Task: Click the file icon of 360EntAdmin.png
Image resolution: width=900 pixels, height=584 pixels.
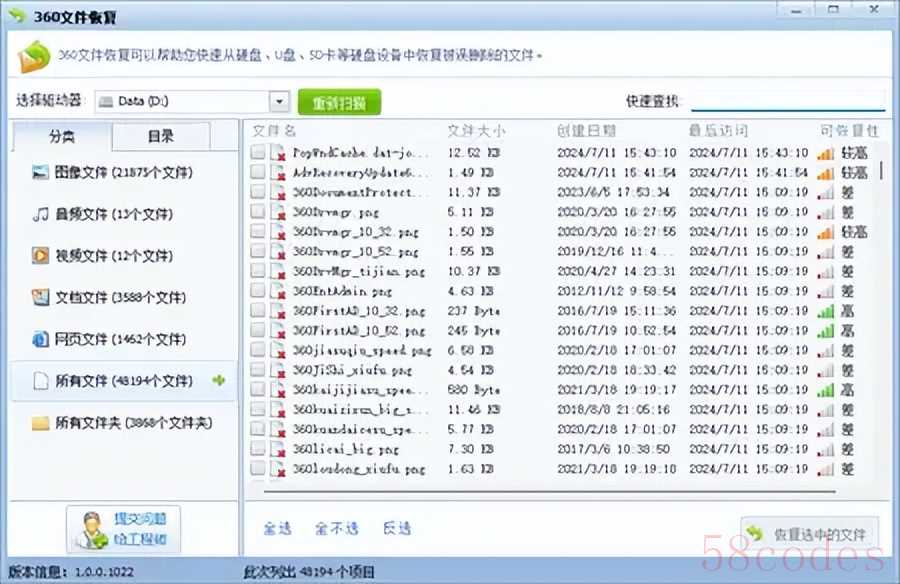Action: click(x=278, y=291)
